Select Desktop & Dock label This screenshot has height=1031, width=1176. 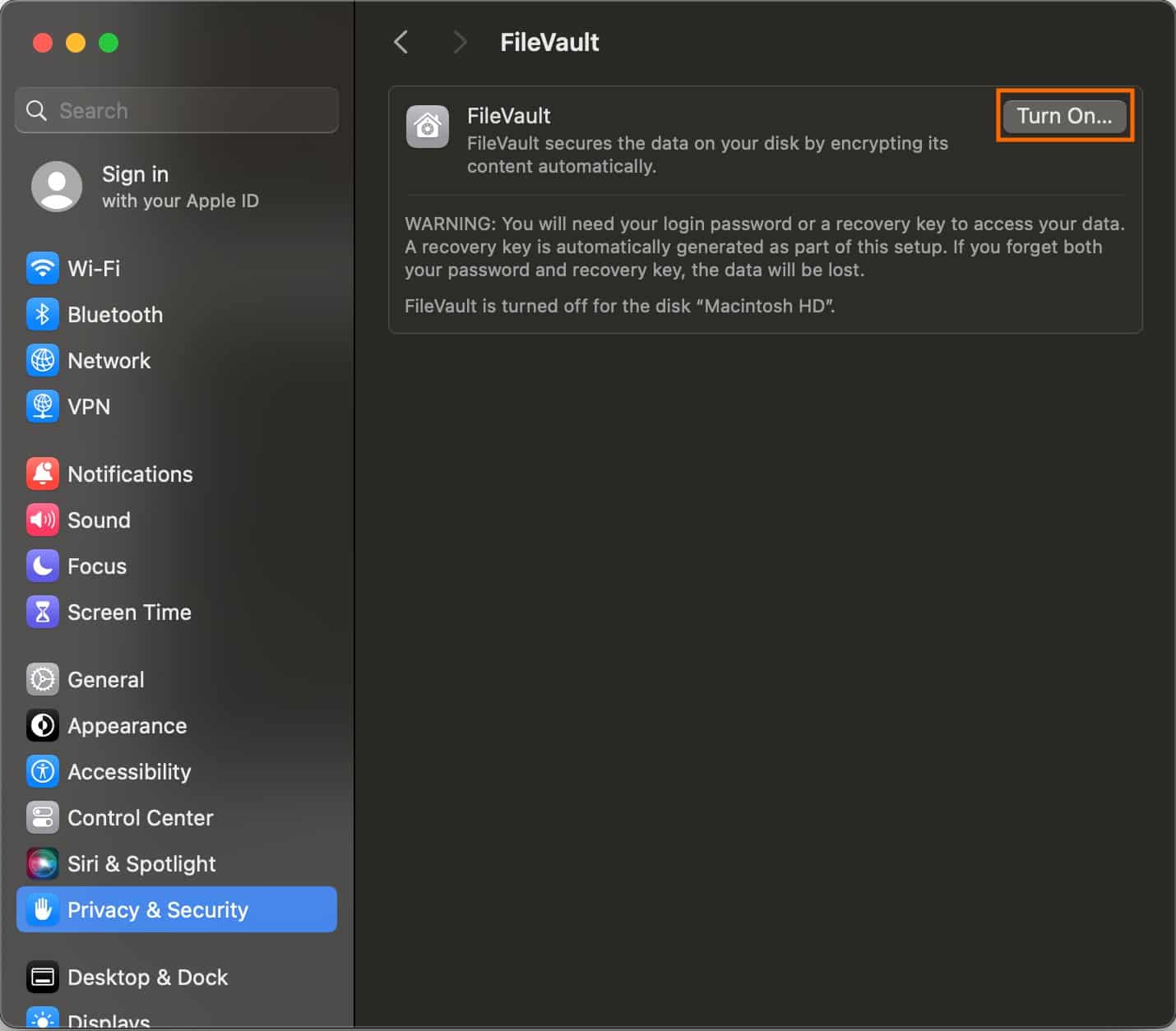(x=148, y=978)
